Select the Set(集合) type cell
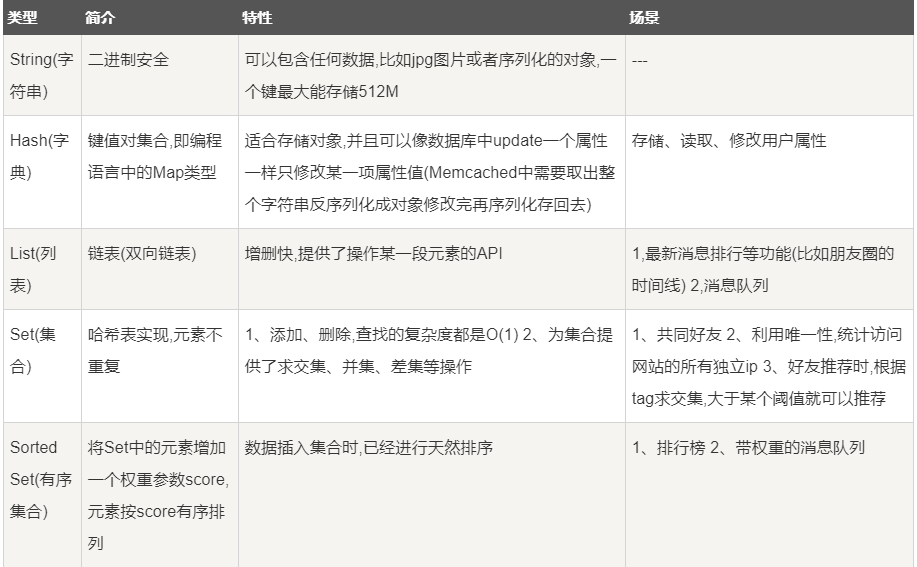 pyautogui.click(x=42, y=366)
